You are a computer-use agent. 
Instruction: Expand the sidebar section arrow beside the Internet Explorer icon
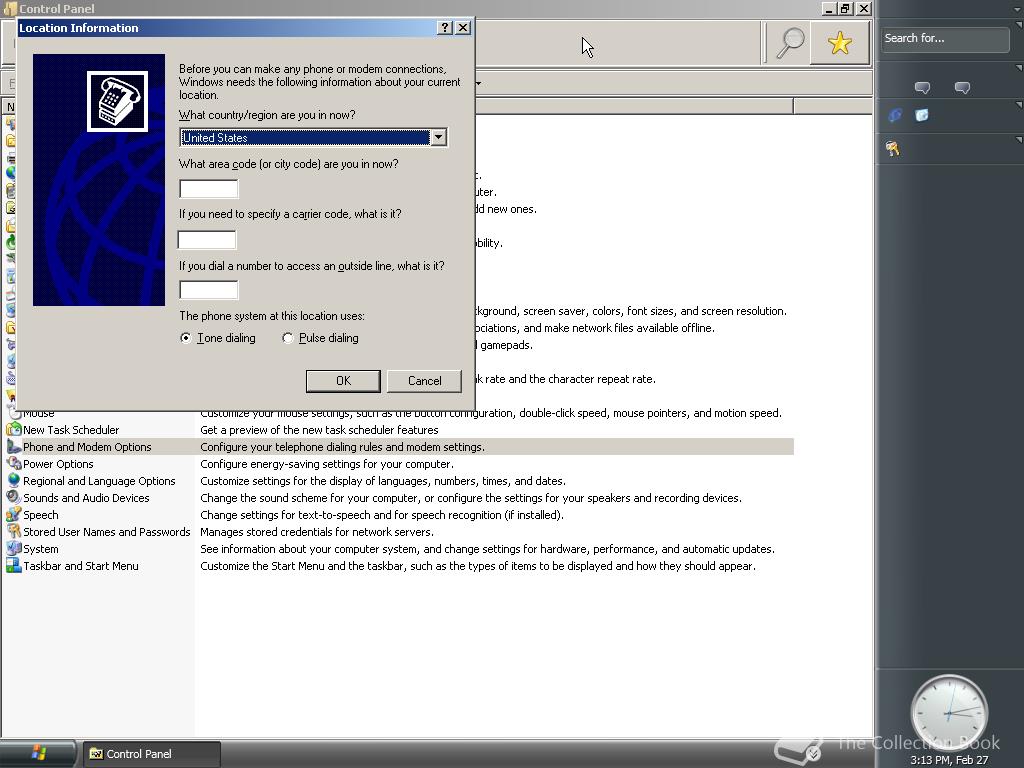tap(1019, 104)
